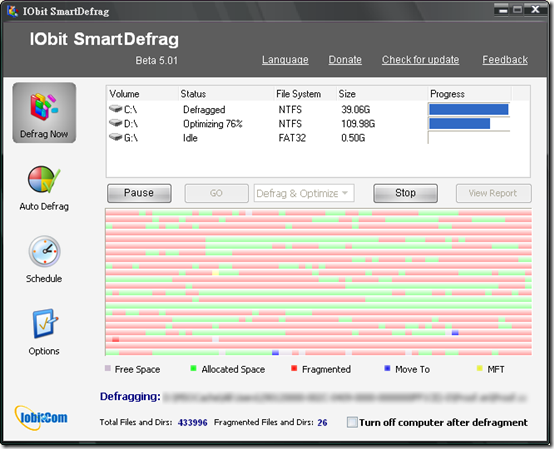The width and height of the screenshot is (554, 449).
Task: Click the D:\ drive icon
Action: (116, 123)
